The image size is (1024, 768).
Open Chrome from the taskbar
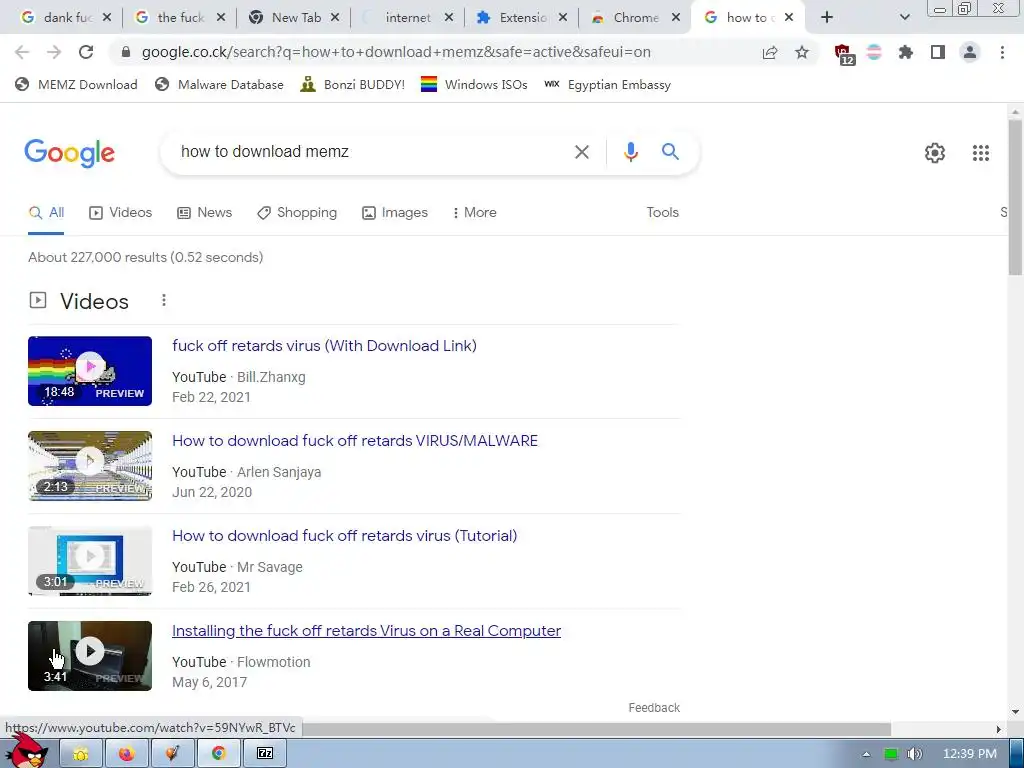pos(218,754)
